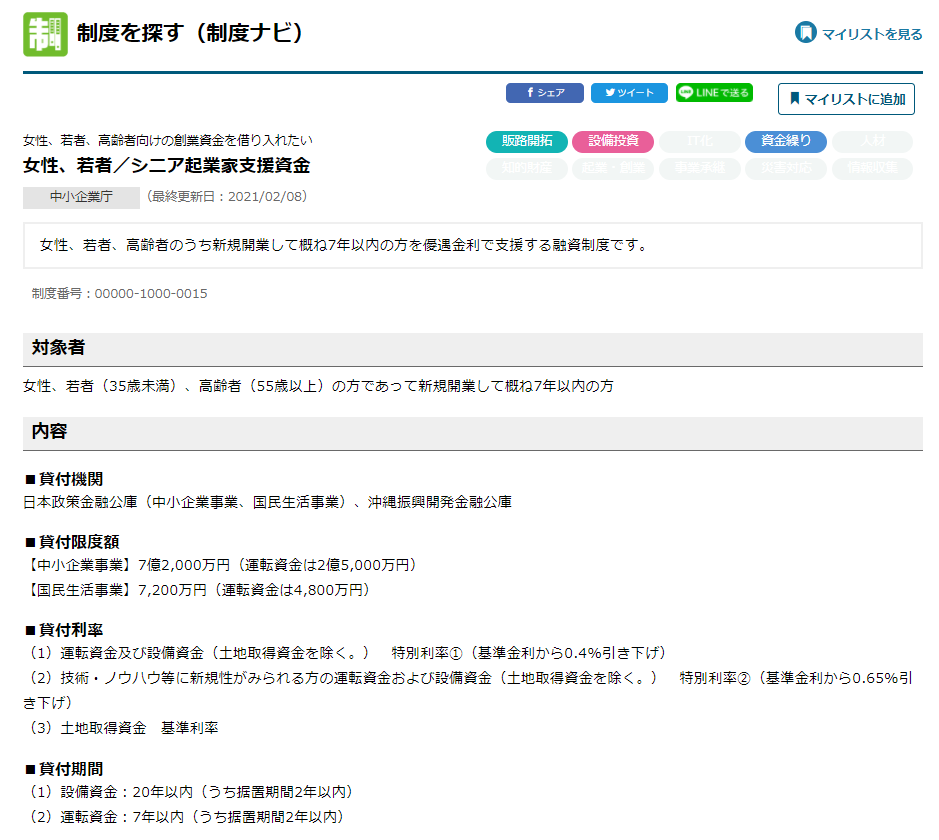
Task: Select the 人材 tag
Action: [x=871, y=142]
